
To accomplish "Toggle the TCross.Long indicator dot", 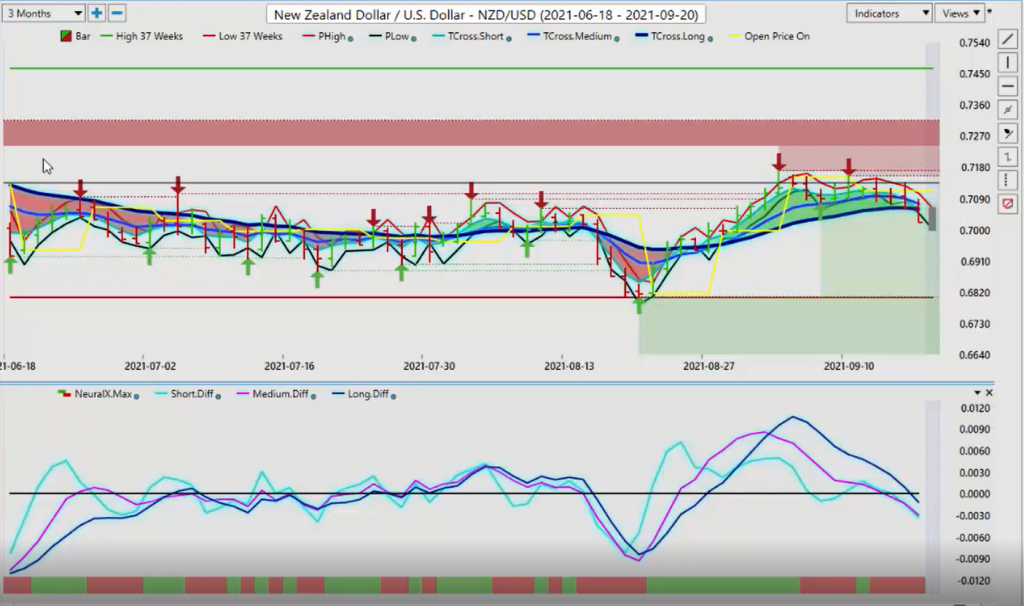I will [710, 39].
